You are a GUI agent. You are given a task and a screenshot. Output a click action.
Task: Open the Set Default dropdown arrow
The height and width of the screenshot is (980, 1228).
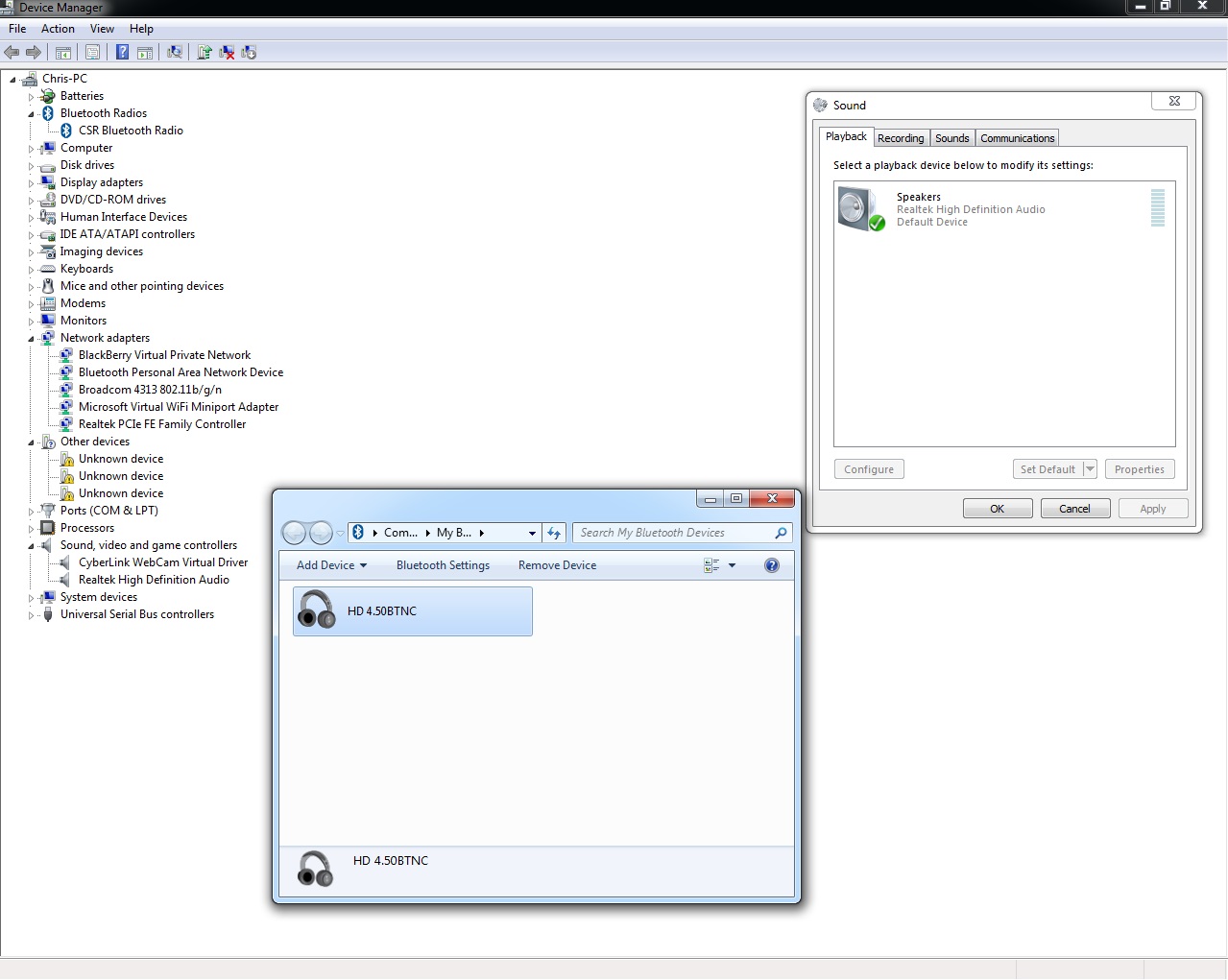[x=1090, y=469]
